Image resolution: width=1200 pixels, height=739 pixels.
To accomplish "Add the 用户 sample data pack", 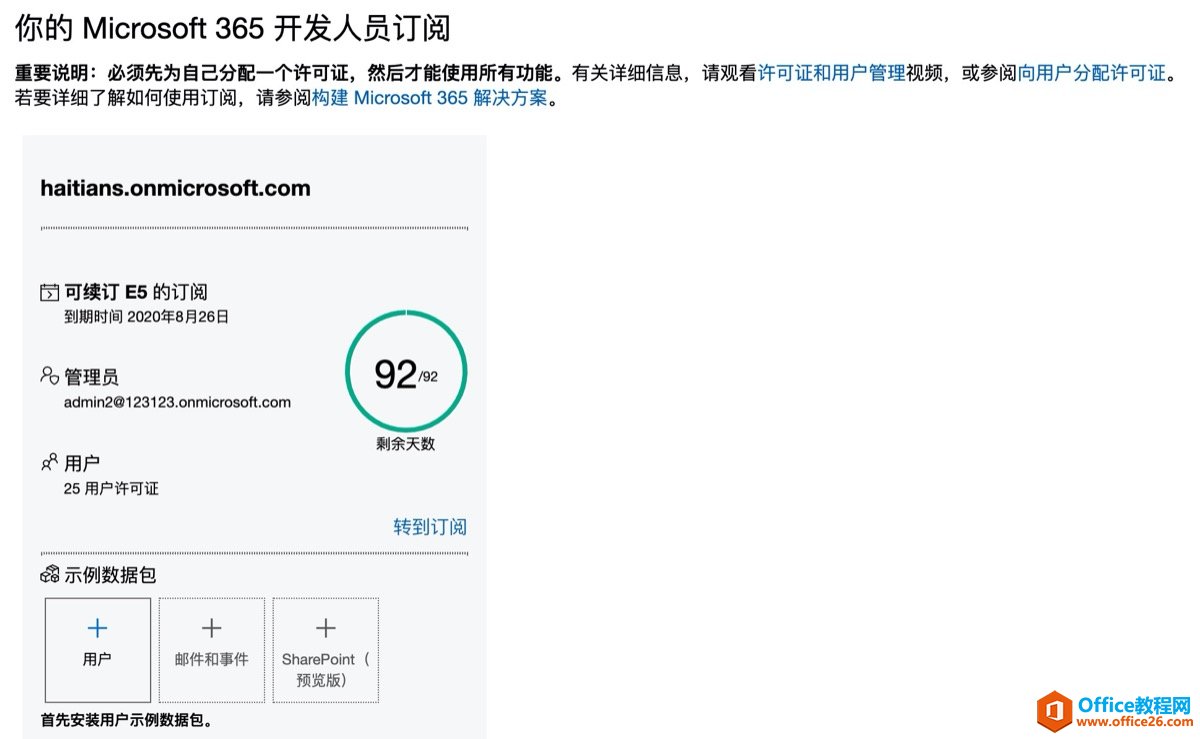I will 98,650.
